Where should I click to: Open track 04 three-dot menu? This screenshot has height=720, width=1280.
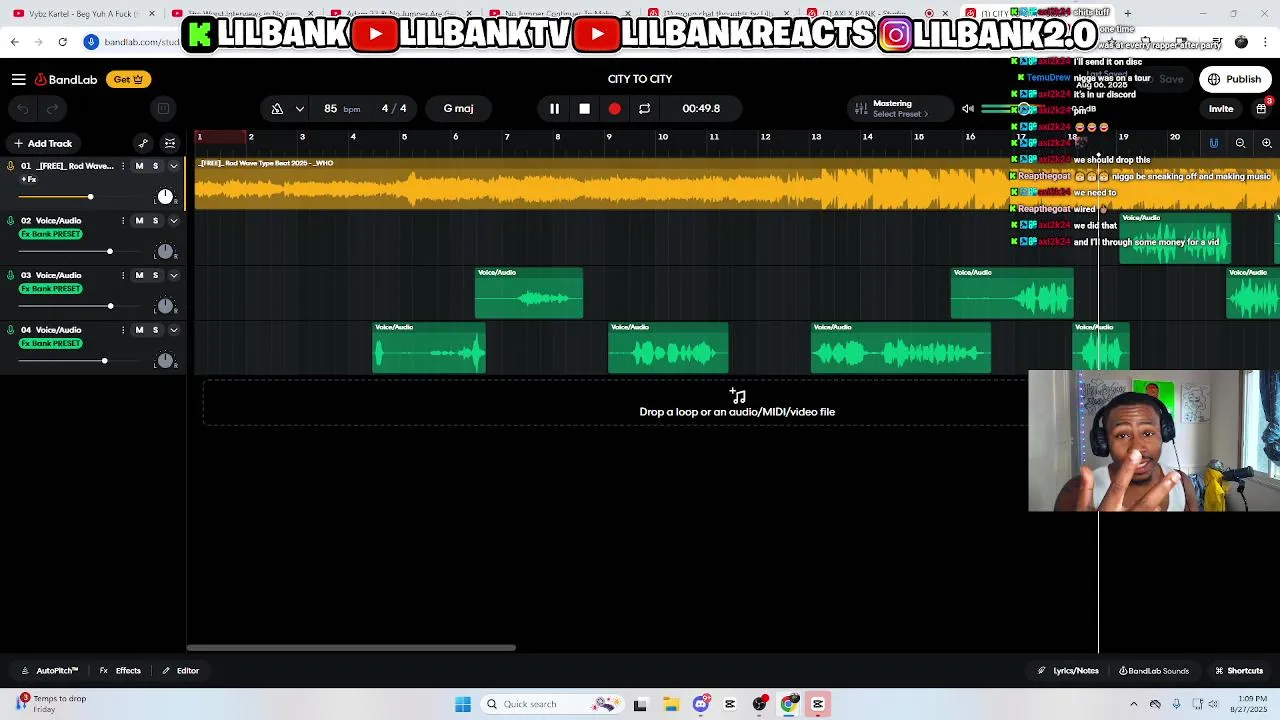pyautogui.click(x=123, y=330)
